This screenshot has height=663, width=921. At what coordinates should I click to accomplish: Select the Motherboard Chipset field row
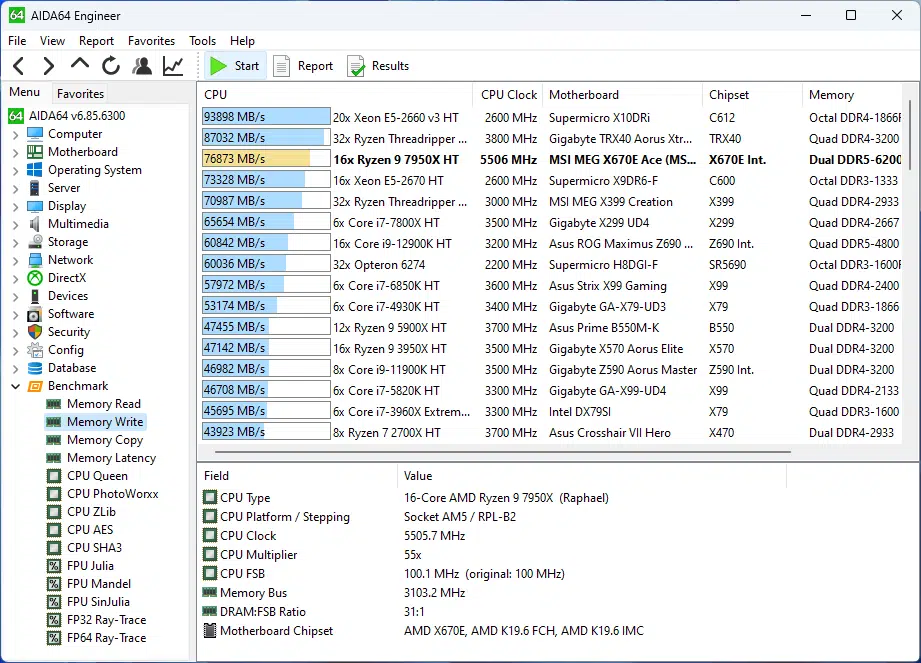click(493, 631)
